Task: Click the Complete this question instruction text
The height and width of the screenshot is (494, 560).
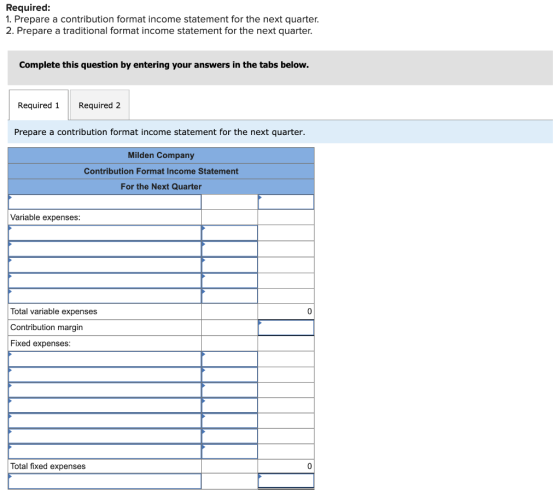Action: 164,65
